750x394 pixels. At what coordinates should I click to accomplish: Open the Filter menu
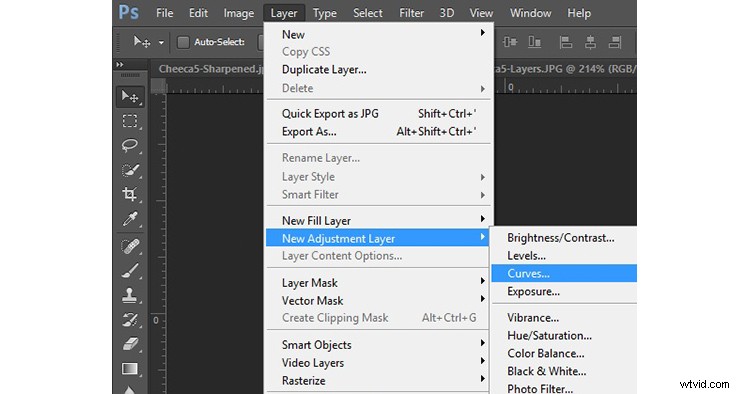coord(411,13)
